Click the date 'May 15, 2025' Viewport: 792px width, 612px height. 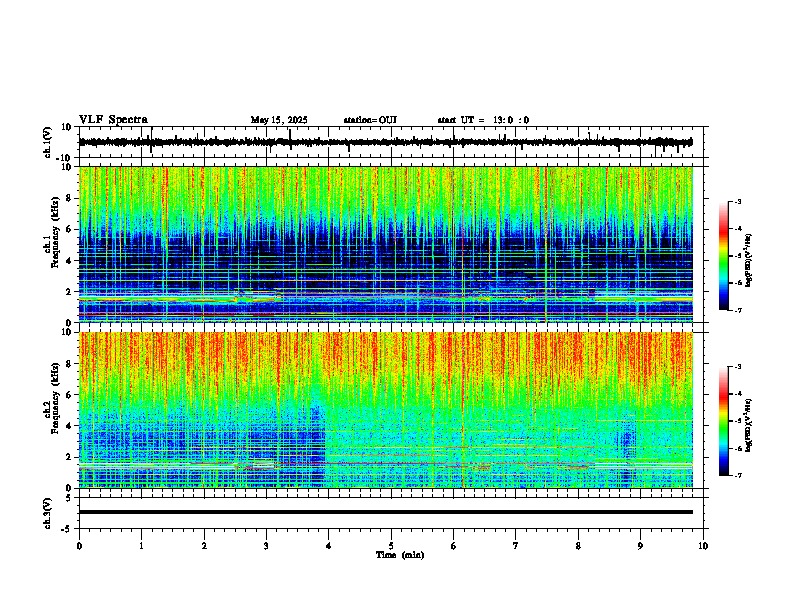(279, 120)
